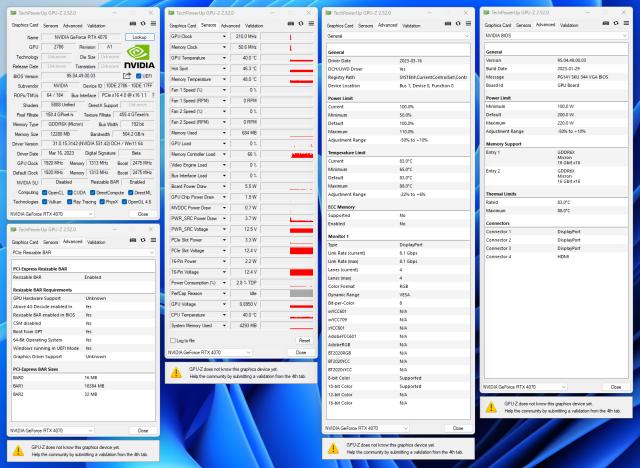Image resolution: width=640 pixels, height=468 pixels.
Task: Click warning icon below the NVIDIA BIOS window
Action: click(x=491, y=407)
